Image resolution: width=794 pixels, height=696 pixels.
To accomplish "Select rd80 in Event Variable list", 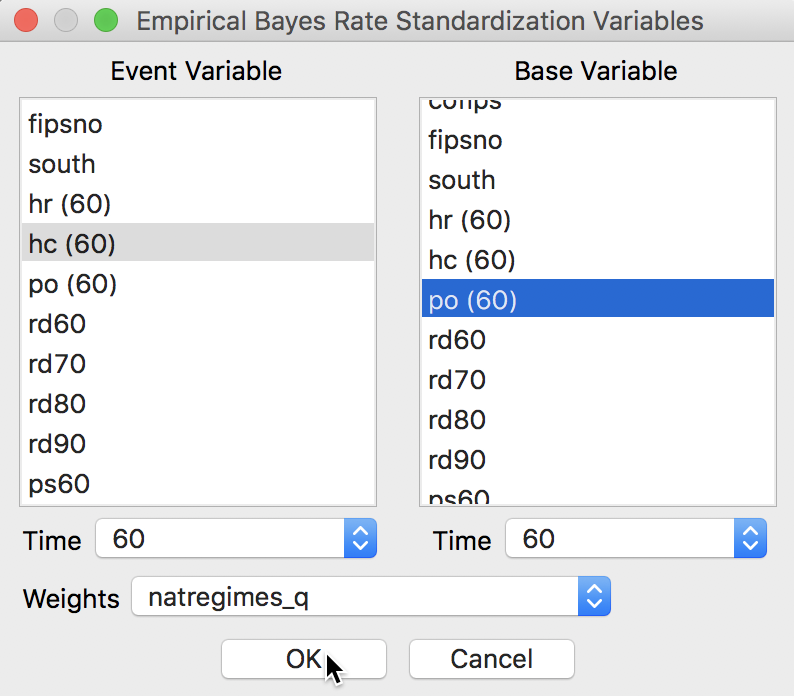I will click(x=198, y=404).
